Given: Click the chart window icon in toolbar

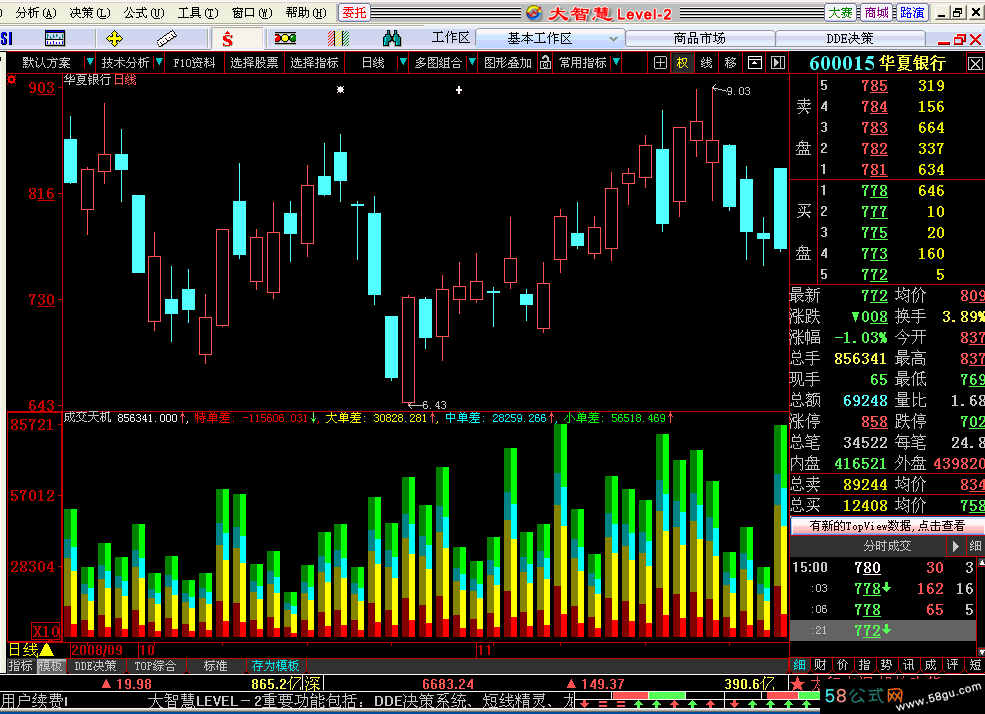Looking at the screenshot, I should [x=55, y=39].
